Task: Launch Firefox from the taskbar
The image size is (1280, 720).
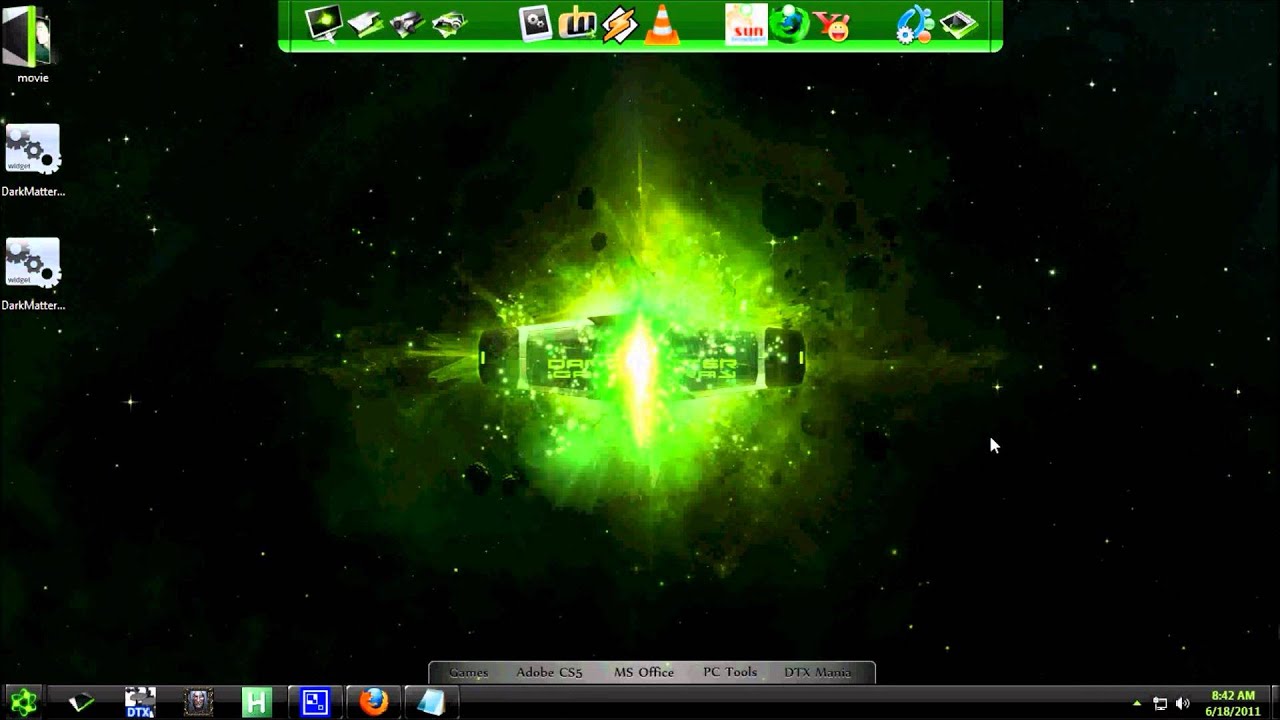Action: (373, 702)
